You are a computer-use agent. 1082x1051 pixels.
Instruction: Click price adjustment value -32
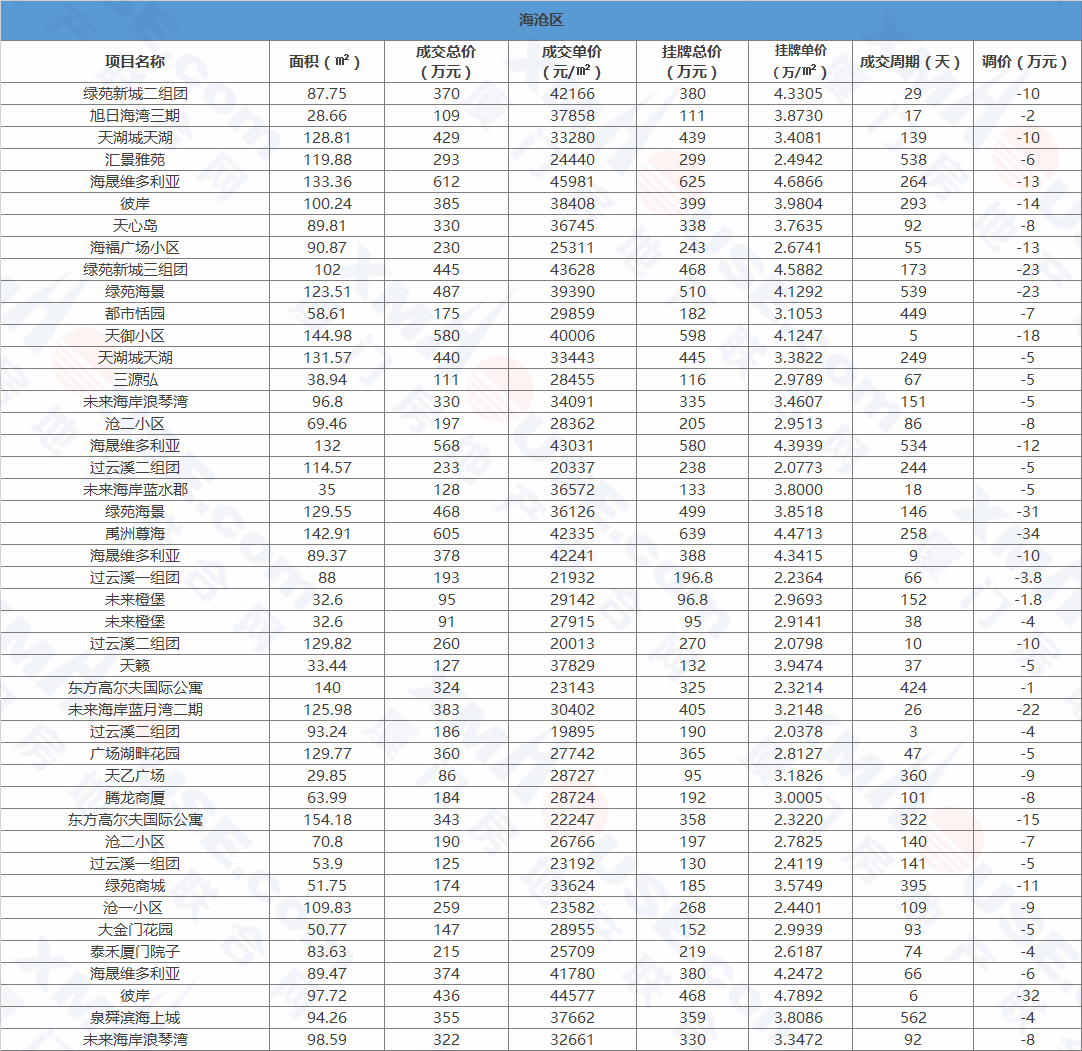click(x=1027, y=996)
